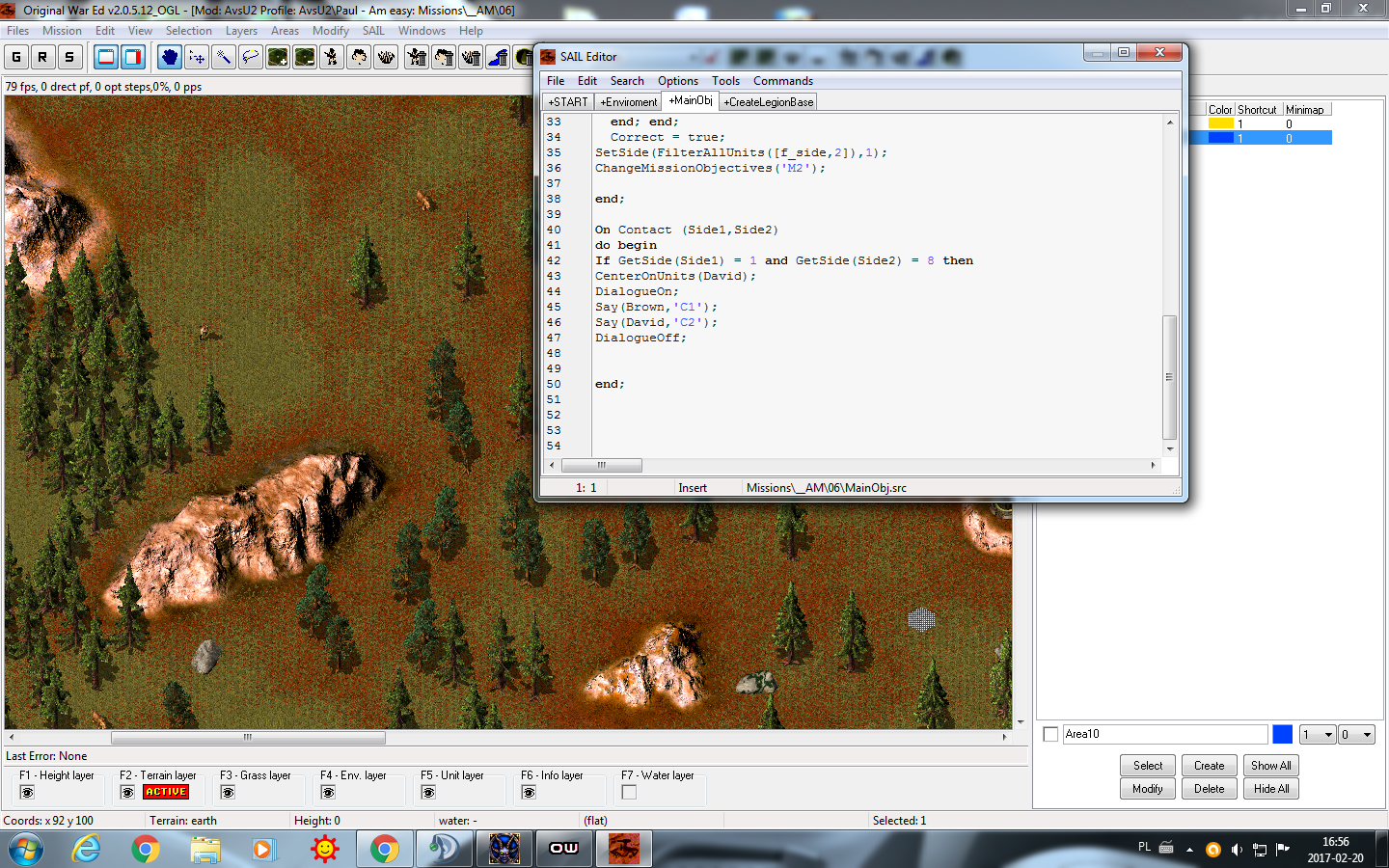Click the remove terrain tile icon (minus)

click(x=305, y=57)
